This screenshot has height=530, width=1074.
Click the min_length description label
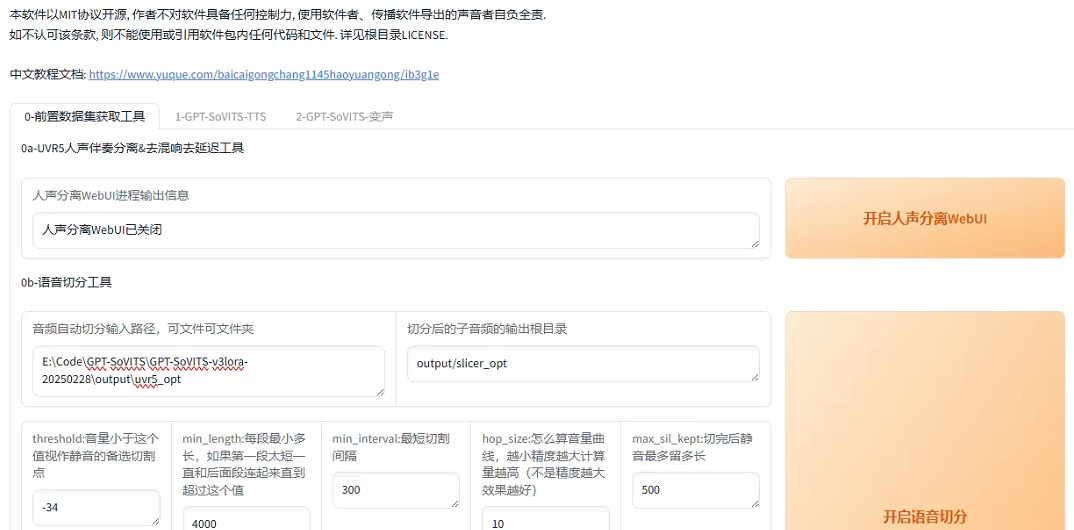[245, 464]
